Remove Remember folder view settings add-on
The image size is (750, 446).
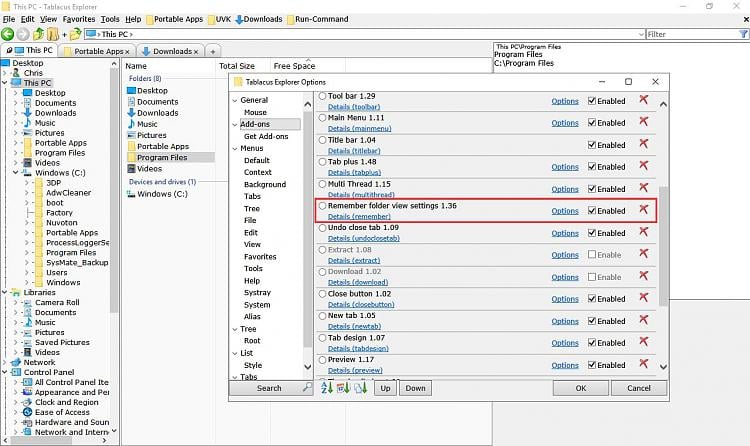[x=644, y=210]
